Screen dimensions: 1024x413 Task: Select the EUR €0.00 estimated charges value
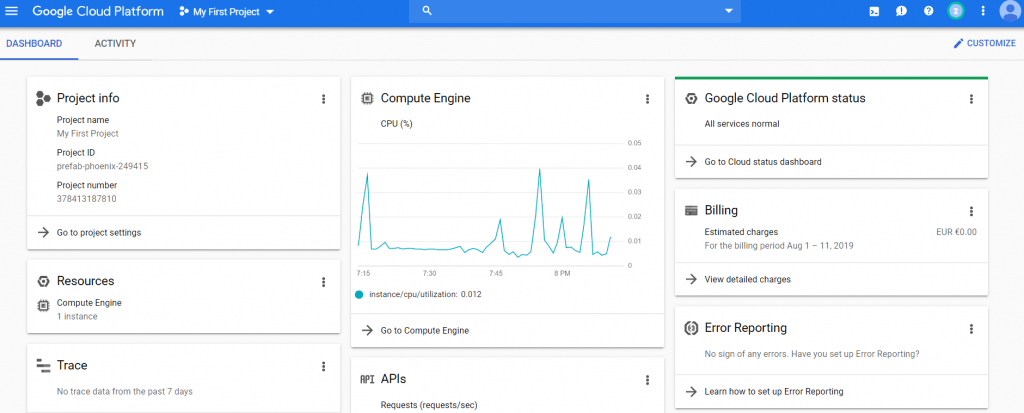956,232
